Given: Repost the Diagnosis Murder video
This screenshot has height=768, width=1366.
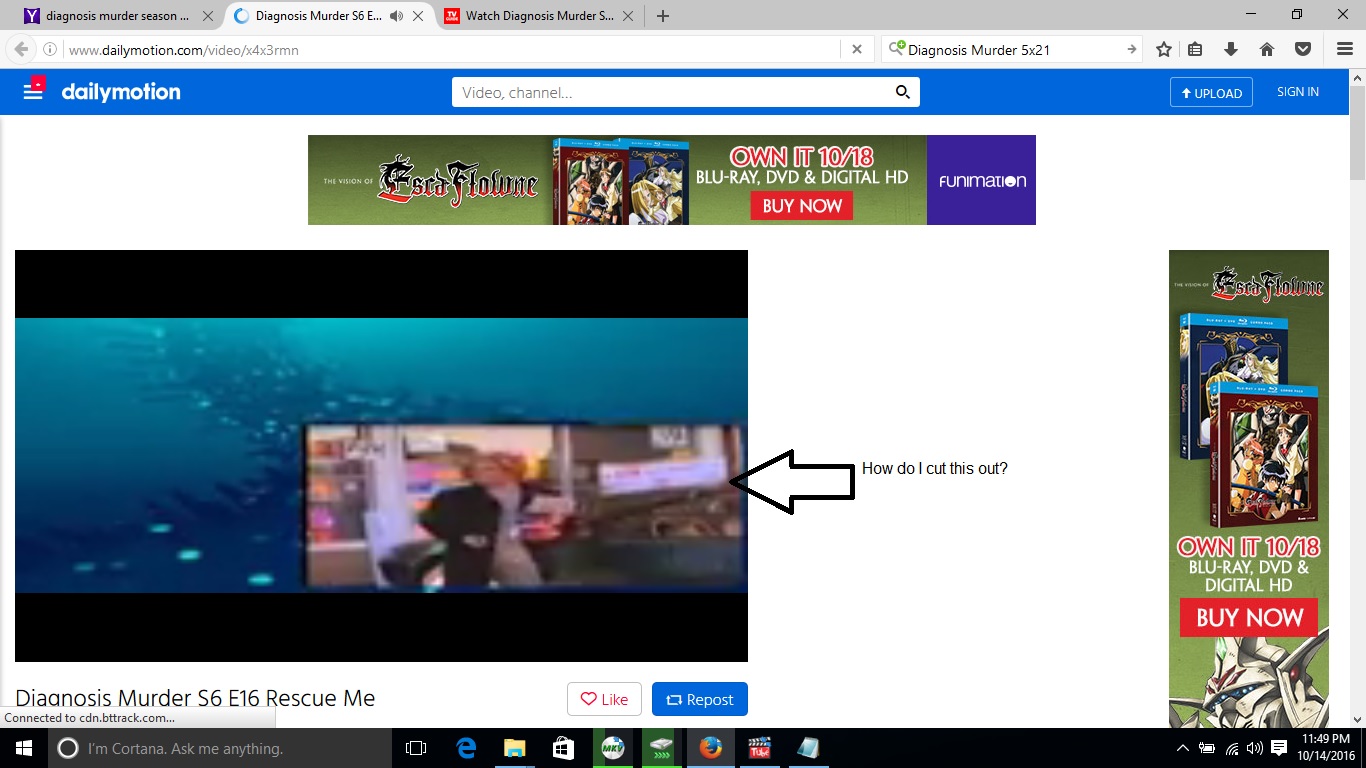Looking at the screenshot, I should pyautogui.click(x=700, y=699).
